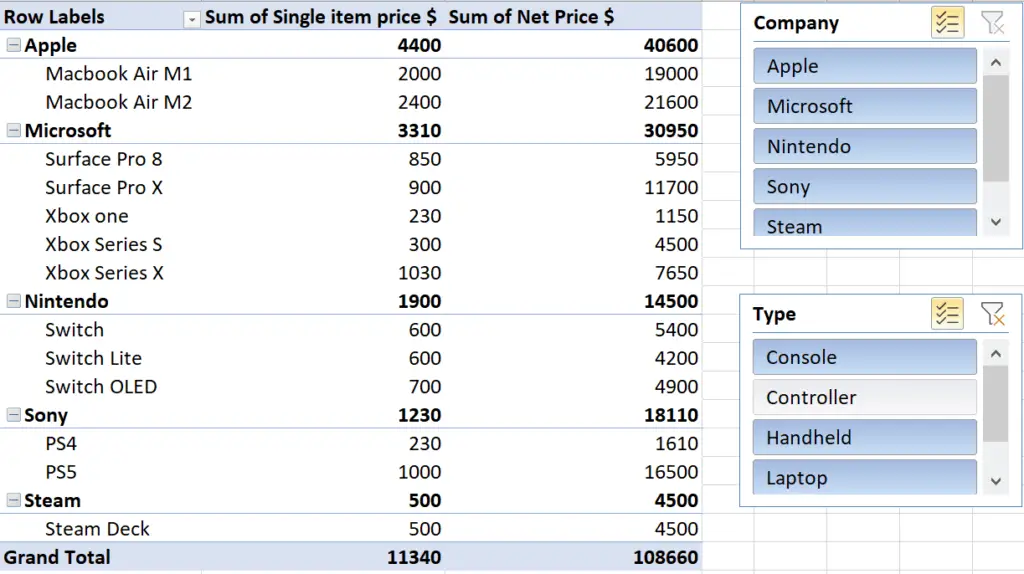Image resolution: width=1024 pixels, height=574 pixels.
Task: Collapse the Microsoft group
Action: point(13,131)
